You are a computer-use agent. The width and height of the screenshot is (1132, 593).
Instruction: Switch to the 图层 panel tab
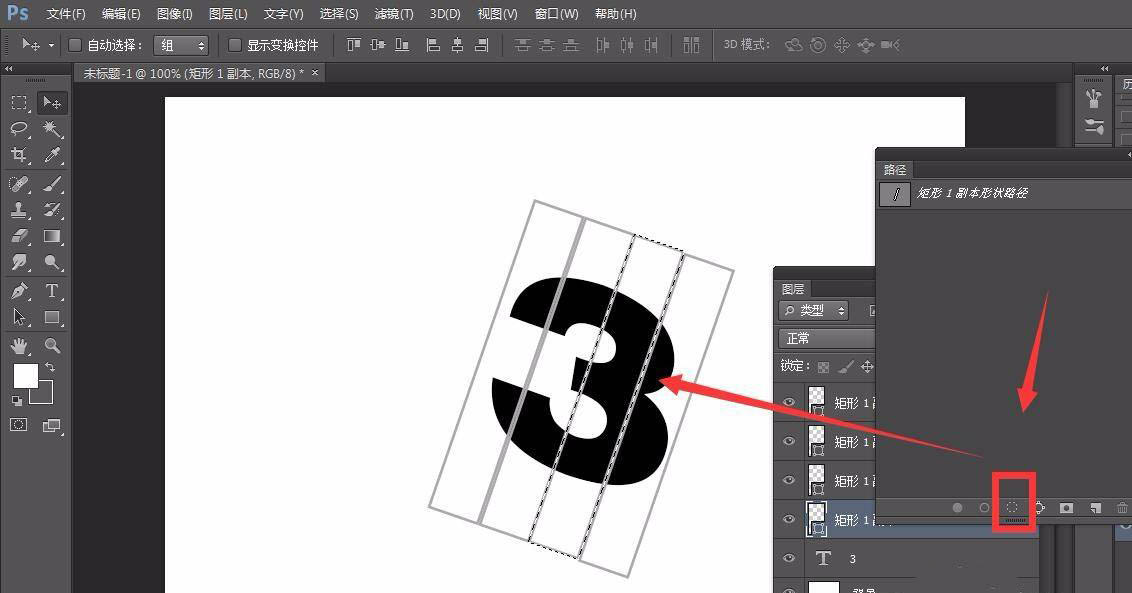tap(793, 289)
